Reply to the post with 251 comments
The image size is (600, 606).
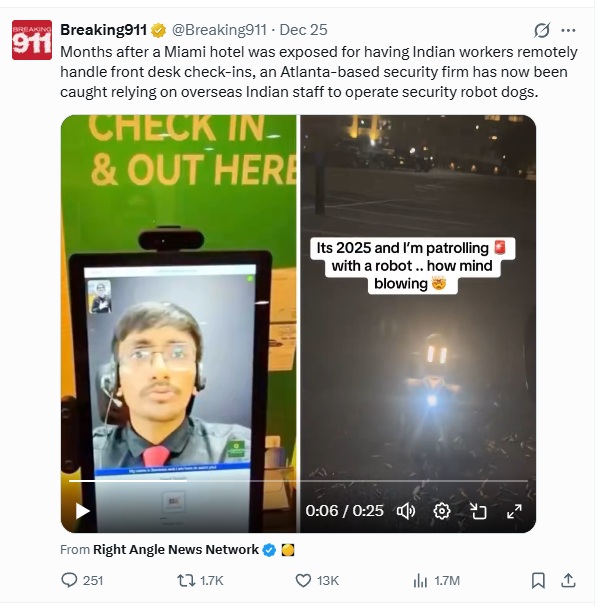[82, 580]
